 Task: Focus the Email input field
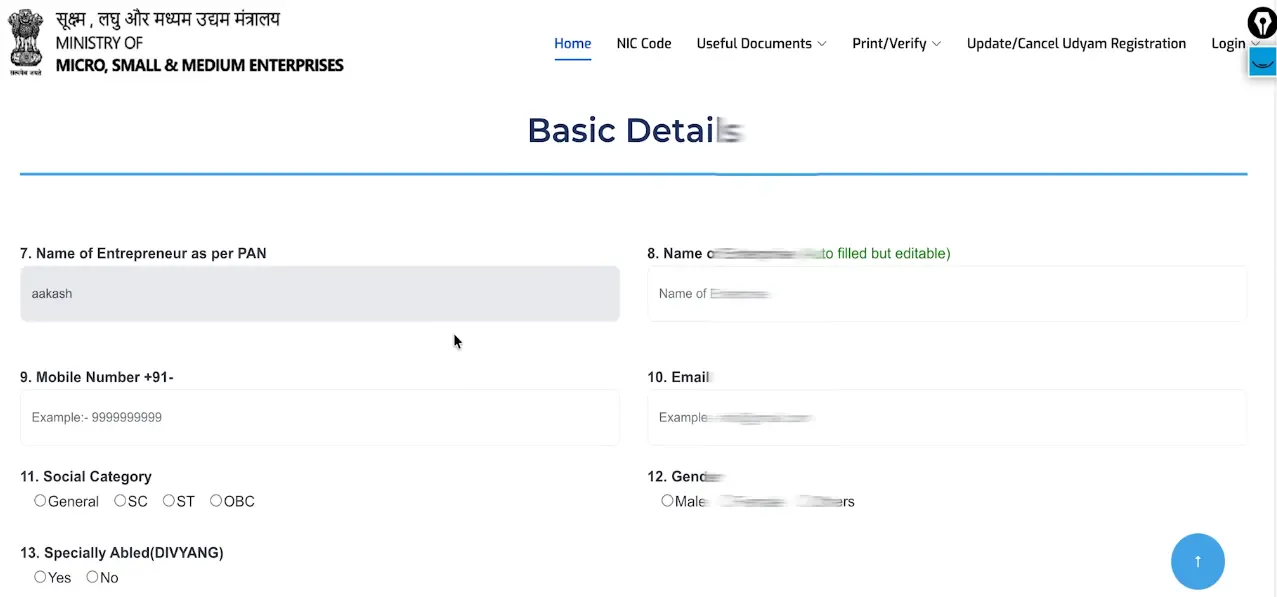[x=947, y=417]
